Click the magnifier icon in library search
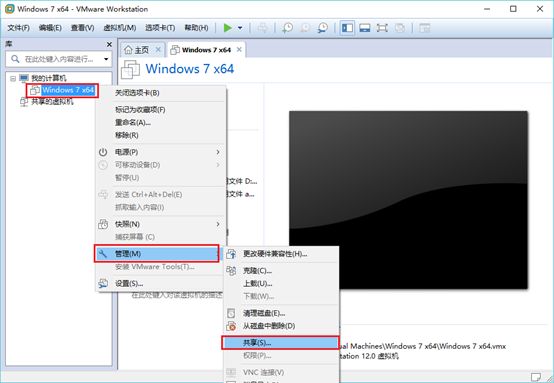The width and height of the screenshot is (554, 383). [x=15, y=59]
